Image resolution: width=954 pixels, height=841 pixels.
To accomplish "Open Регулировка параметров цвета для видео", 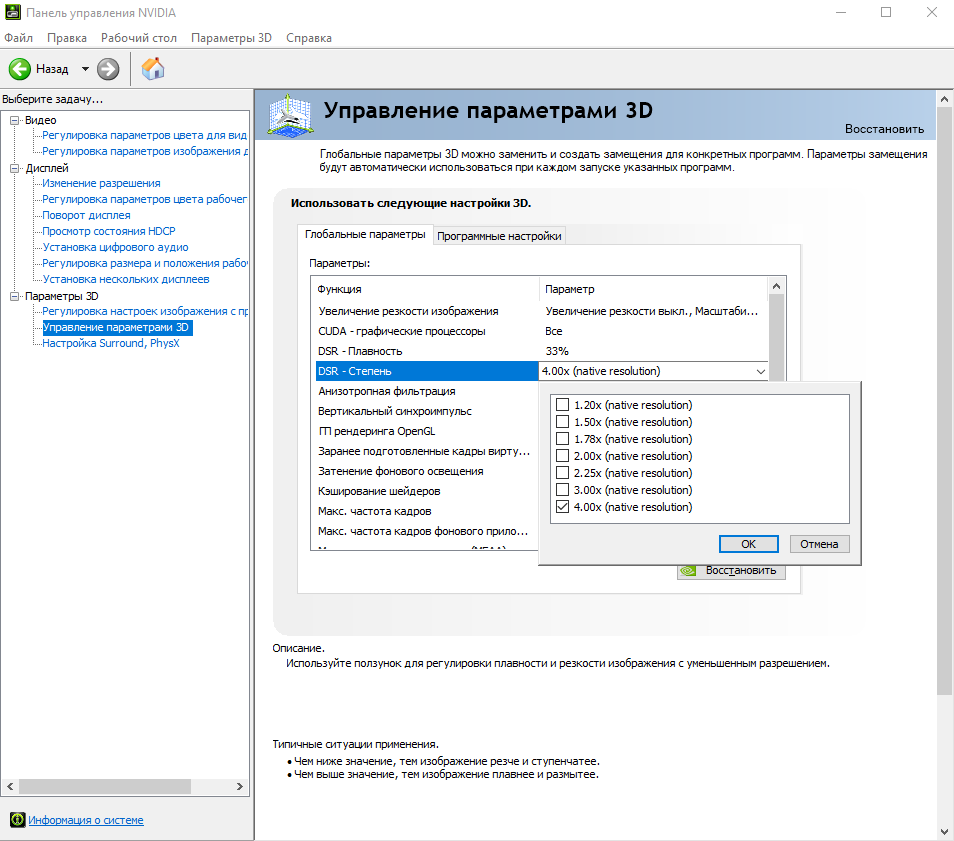I will (145, 135).
